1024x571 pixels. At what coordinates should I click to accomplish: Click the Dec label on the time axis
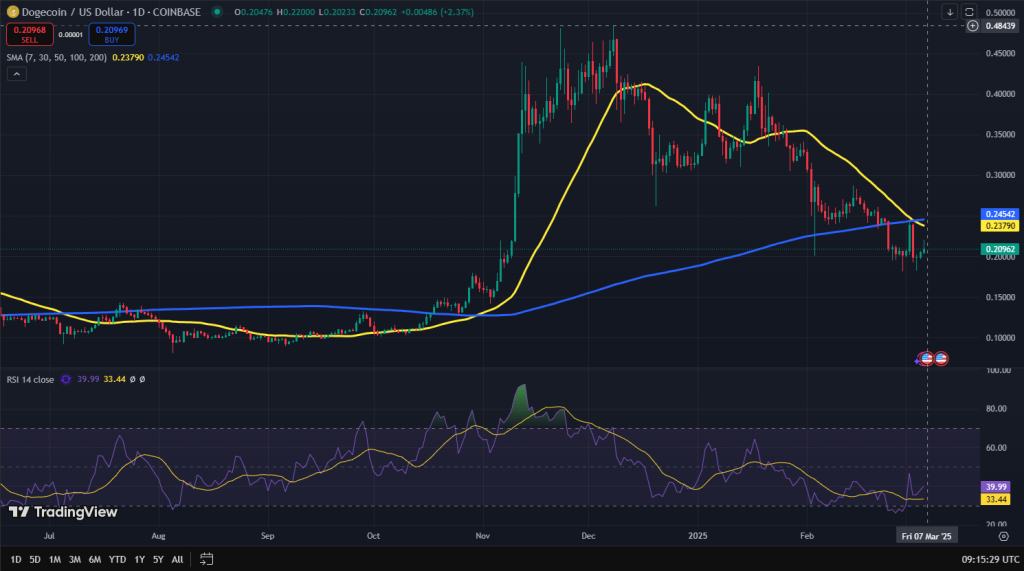point(588,536)
